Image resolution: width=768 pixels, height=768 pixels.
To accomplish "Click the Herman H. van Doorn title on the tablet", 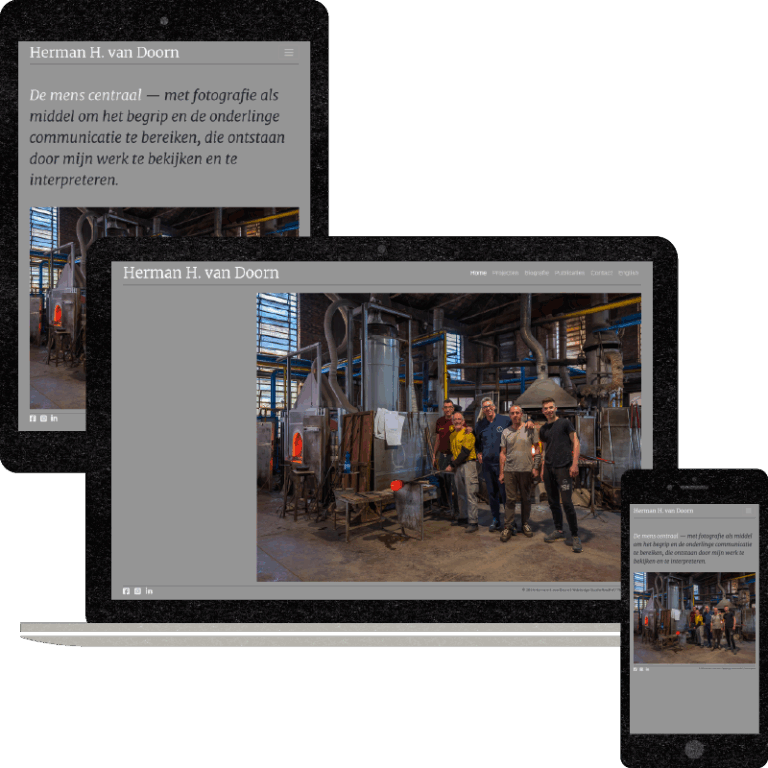I will point(104,52).
